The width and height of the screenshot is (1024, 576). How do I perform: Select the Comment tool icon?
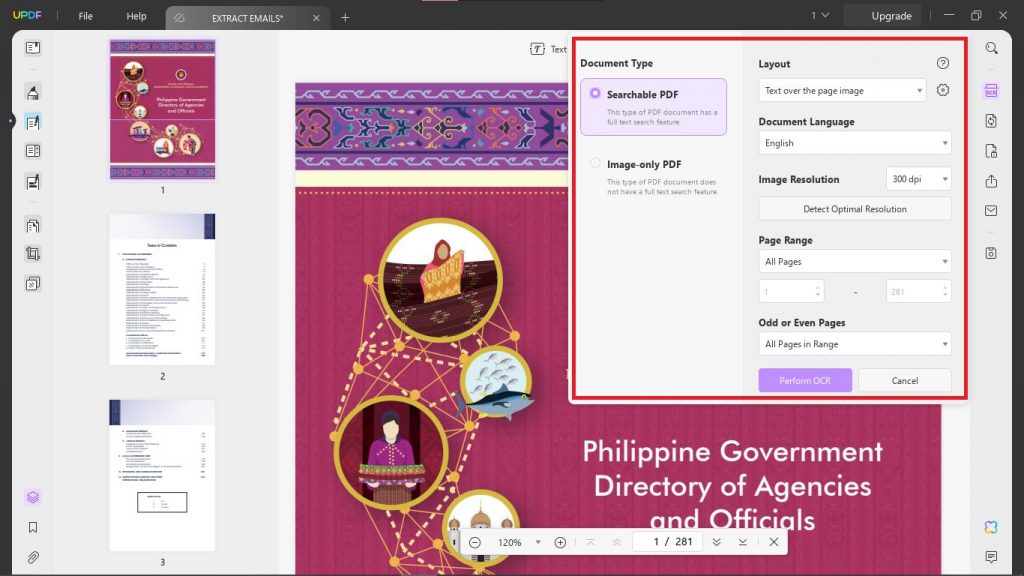(x=32, y=90)
